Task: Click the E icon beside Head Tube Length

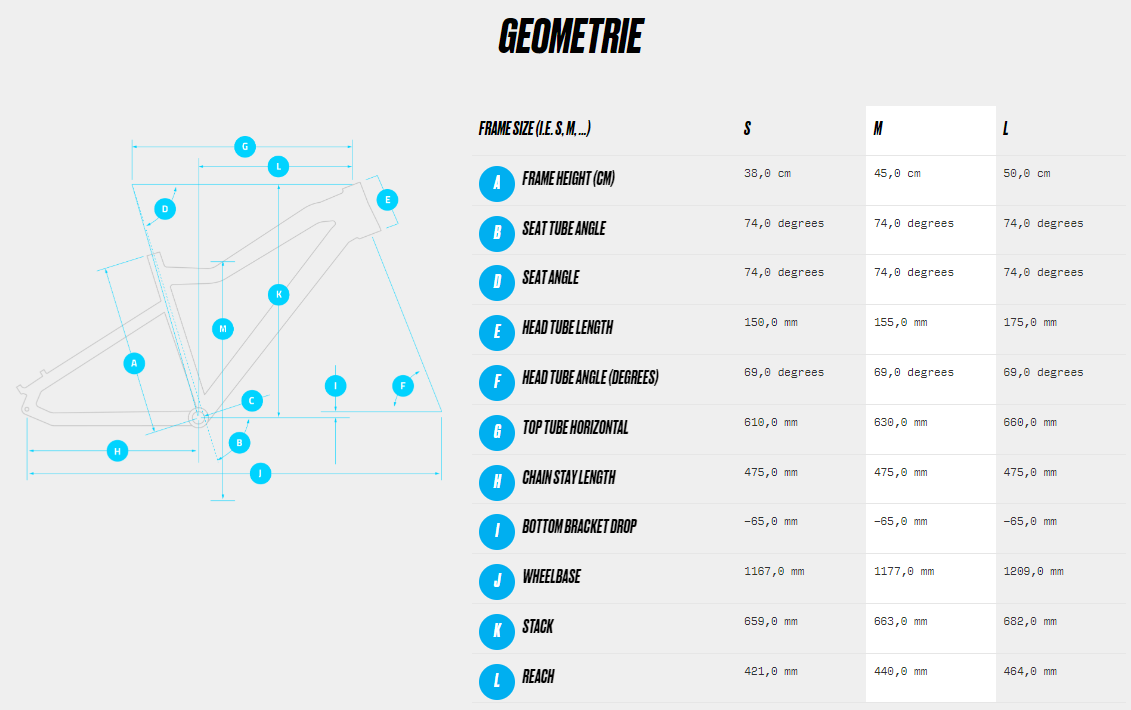Action: 496,333
